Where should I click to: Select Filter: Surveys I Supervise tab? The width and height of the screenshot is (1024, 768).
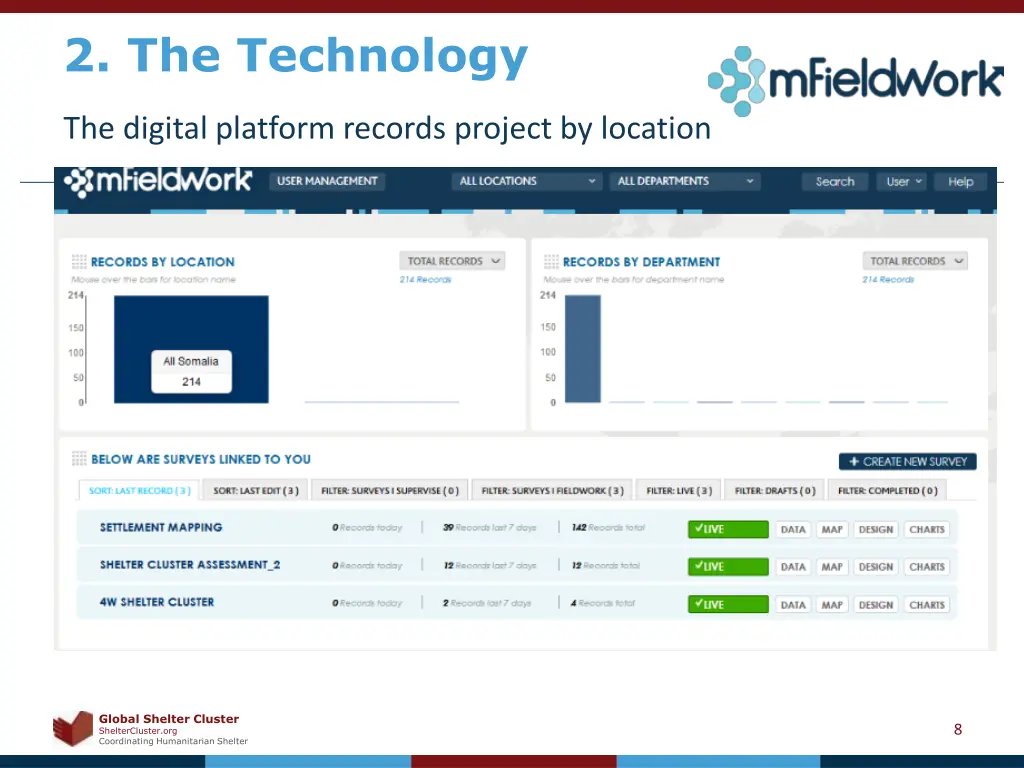pos(390,490)
